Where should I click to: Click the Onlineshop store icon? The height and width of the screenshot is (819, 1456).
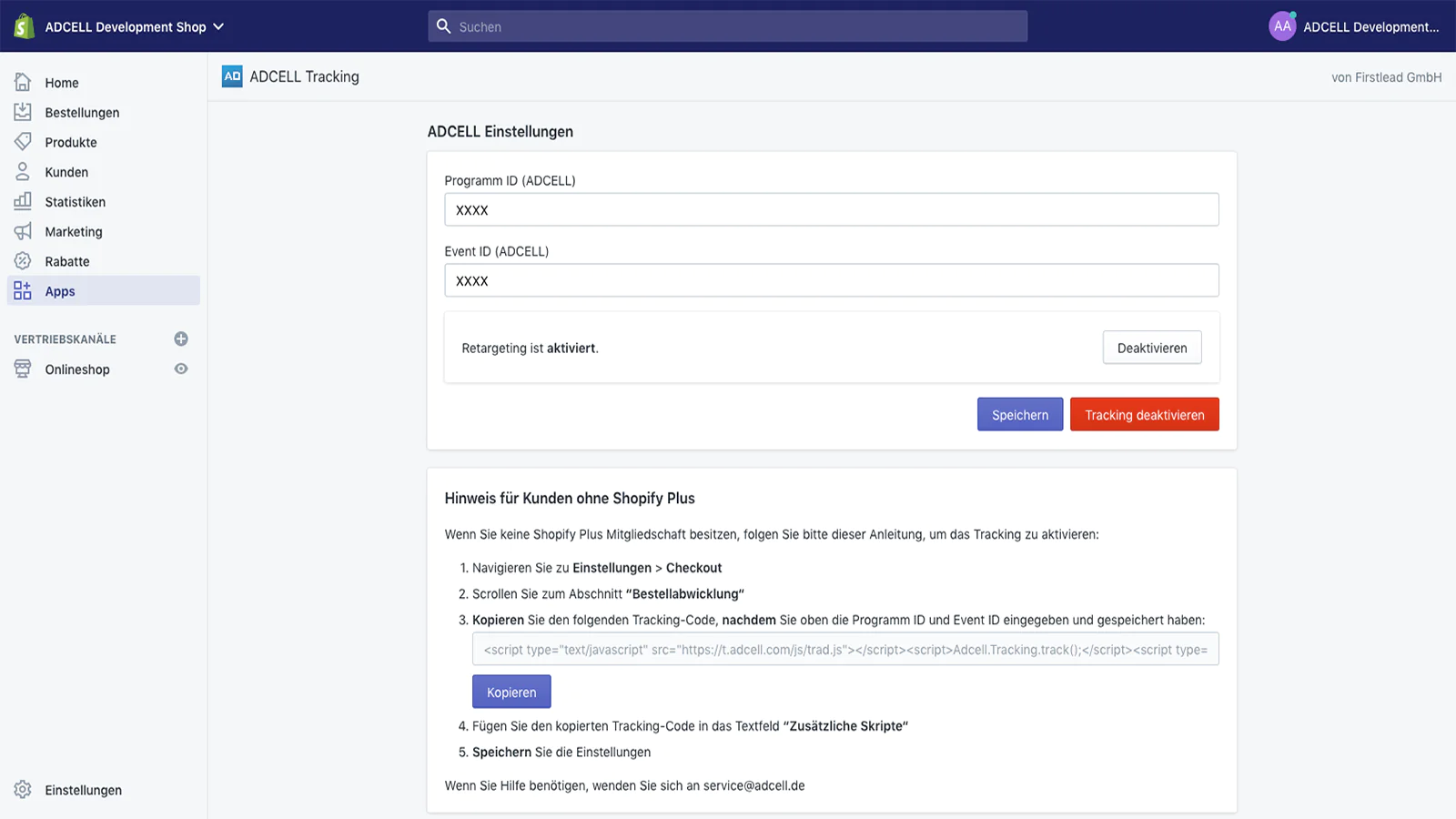click(x=23, y=369)
